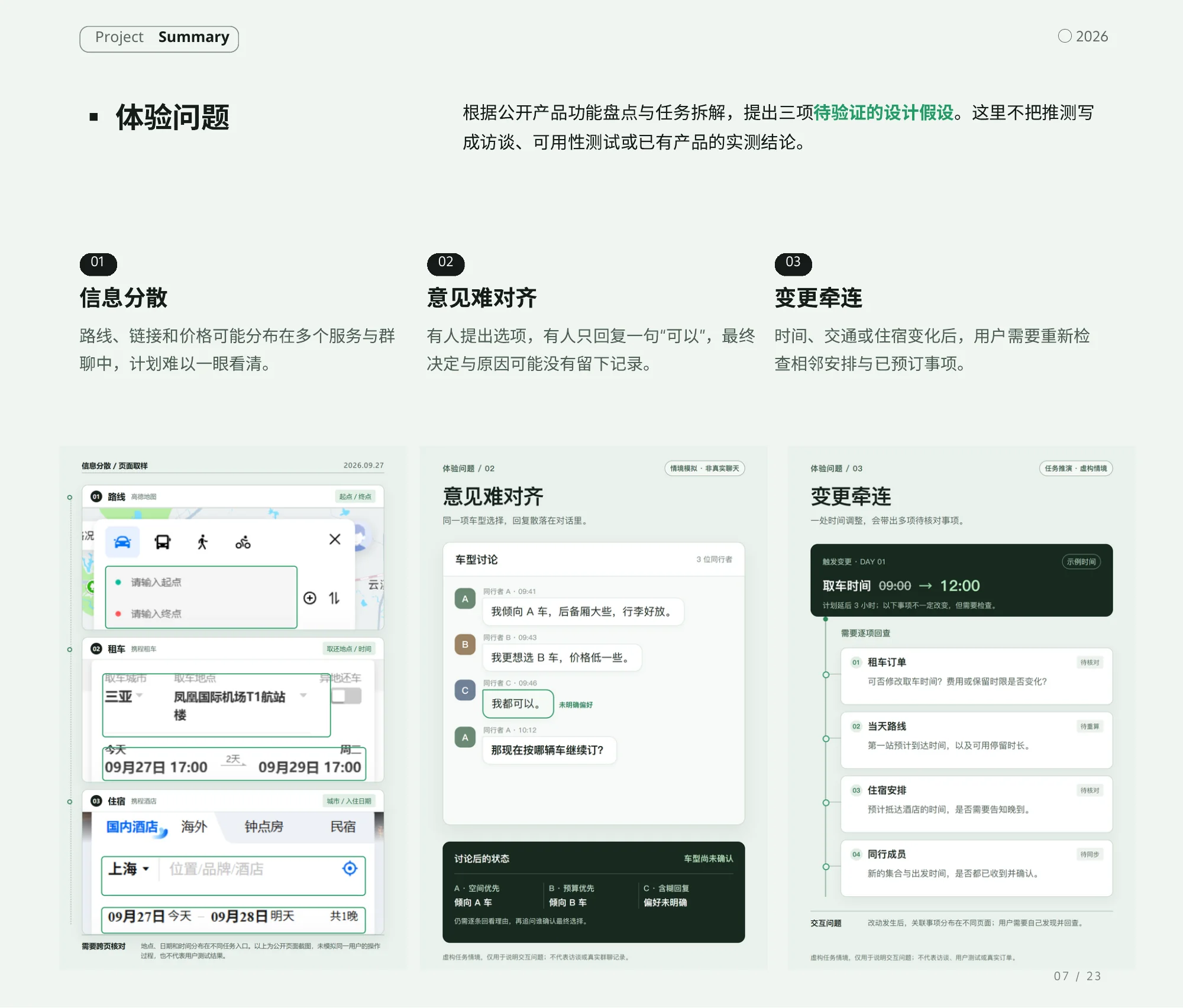1183x1008 pixels.
Task: Click the 城市 / 入住日期 tag
Action: [349, 801]
